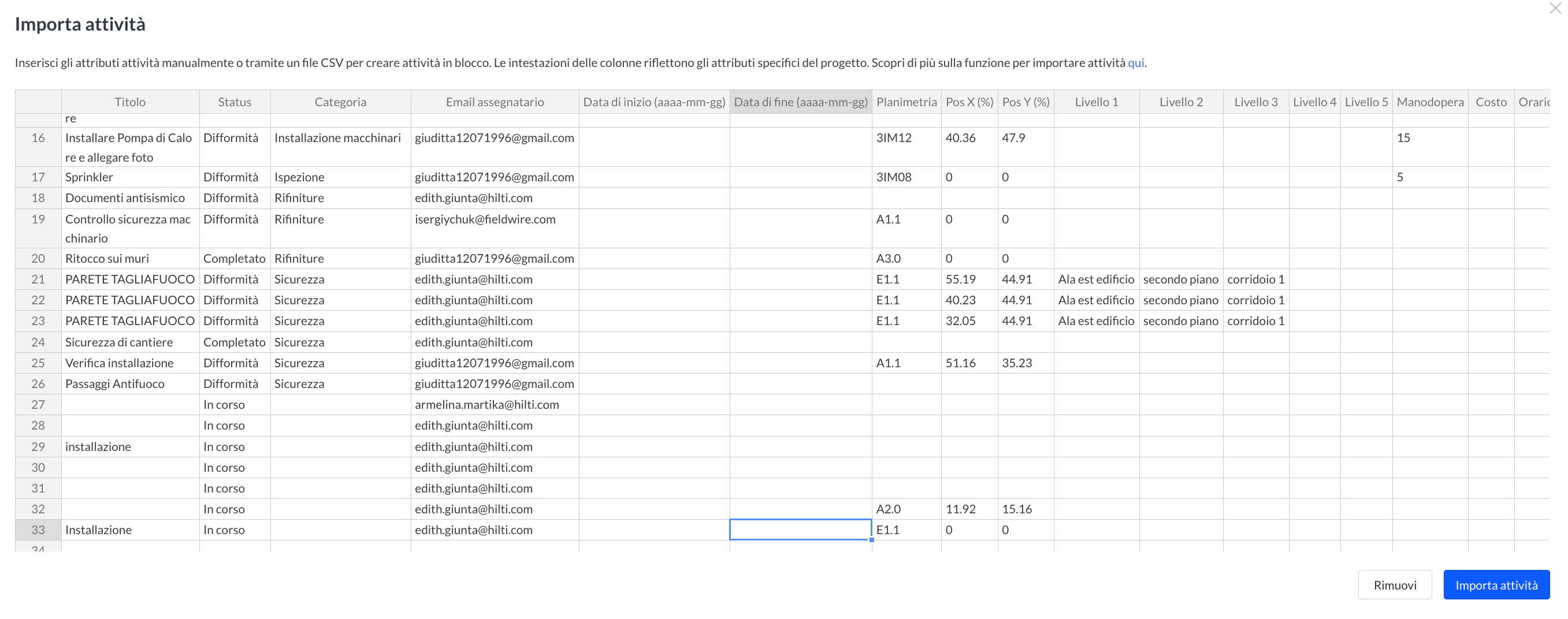Click the 'Sprinkler' title cell
Screen dimensions: 1568x619
pos(130,177)
